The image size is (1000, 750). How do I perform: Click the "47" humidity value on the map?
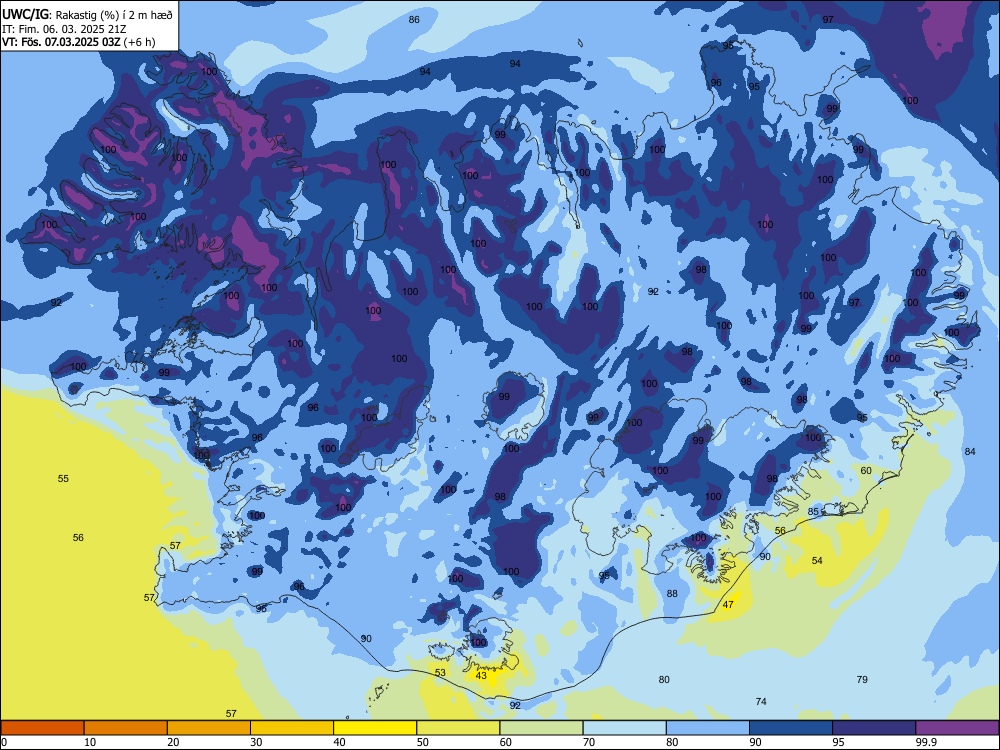728,605
